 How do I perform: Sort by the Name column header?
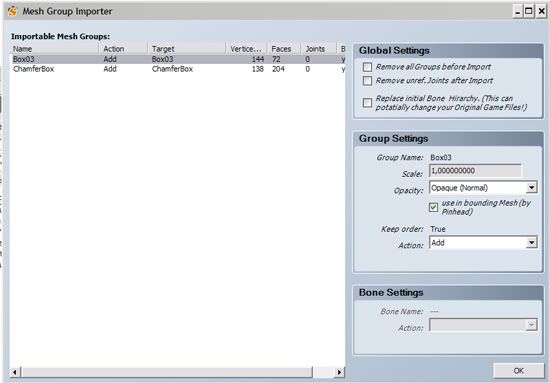[x=55, y=49]
